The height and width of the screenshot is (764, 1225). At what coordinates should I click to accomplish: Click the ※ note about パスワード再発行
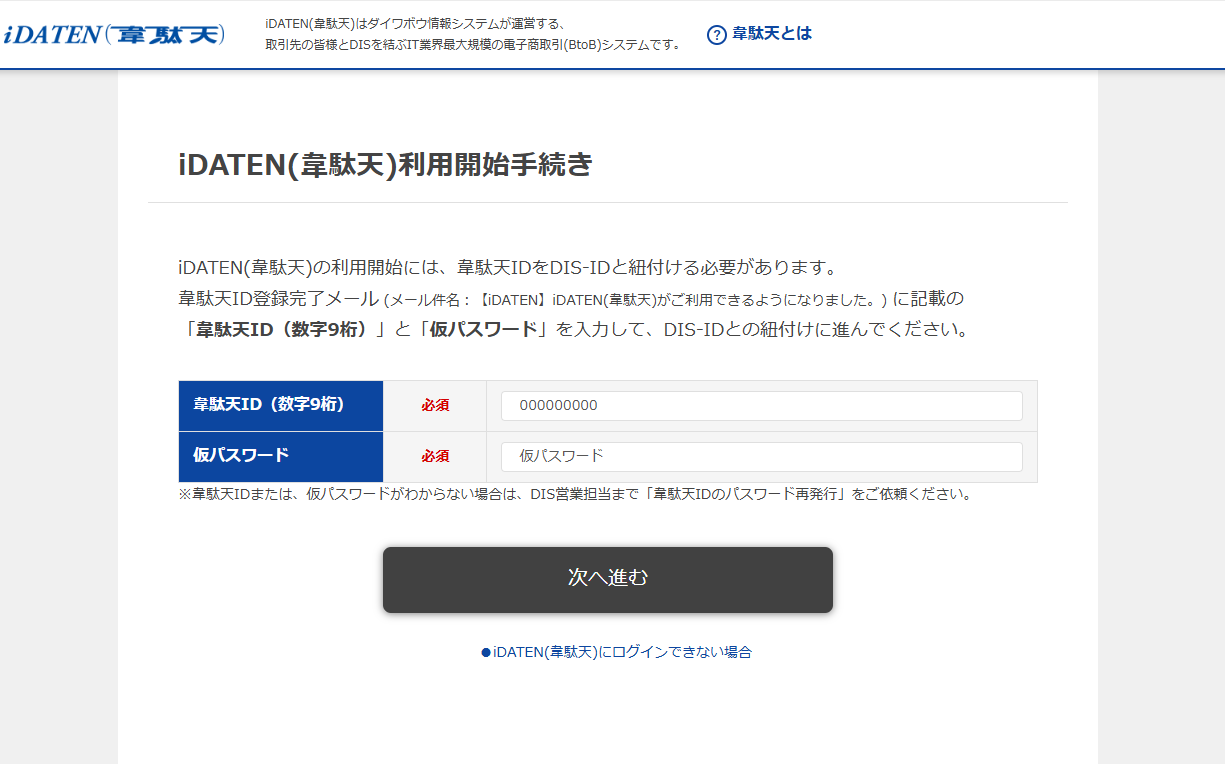coord(575,494)
